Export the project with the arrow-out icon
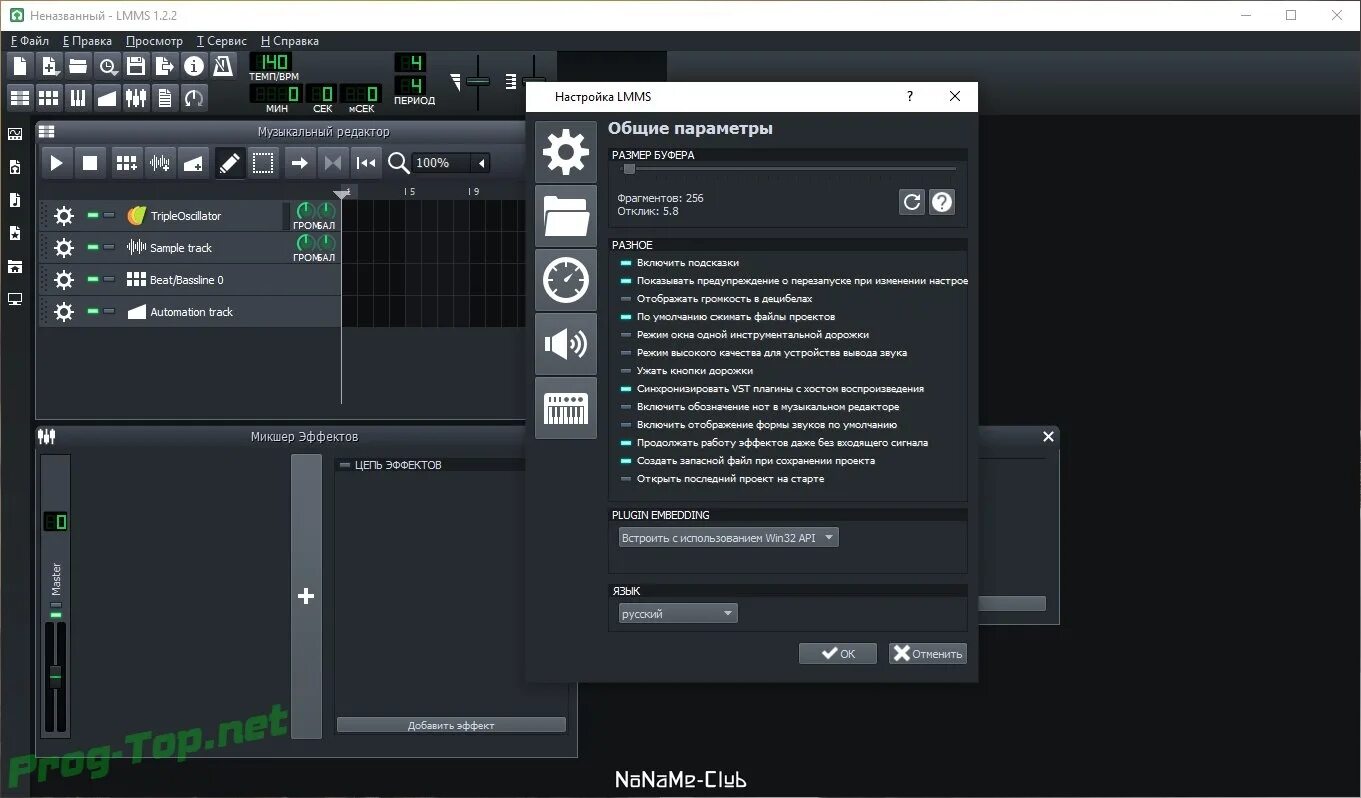Screen dimensions: 1361x798 pyautogui.click(x=165, y=66)
